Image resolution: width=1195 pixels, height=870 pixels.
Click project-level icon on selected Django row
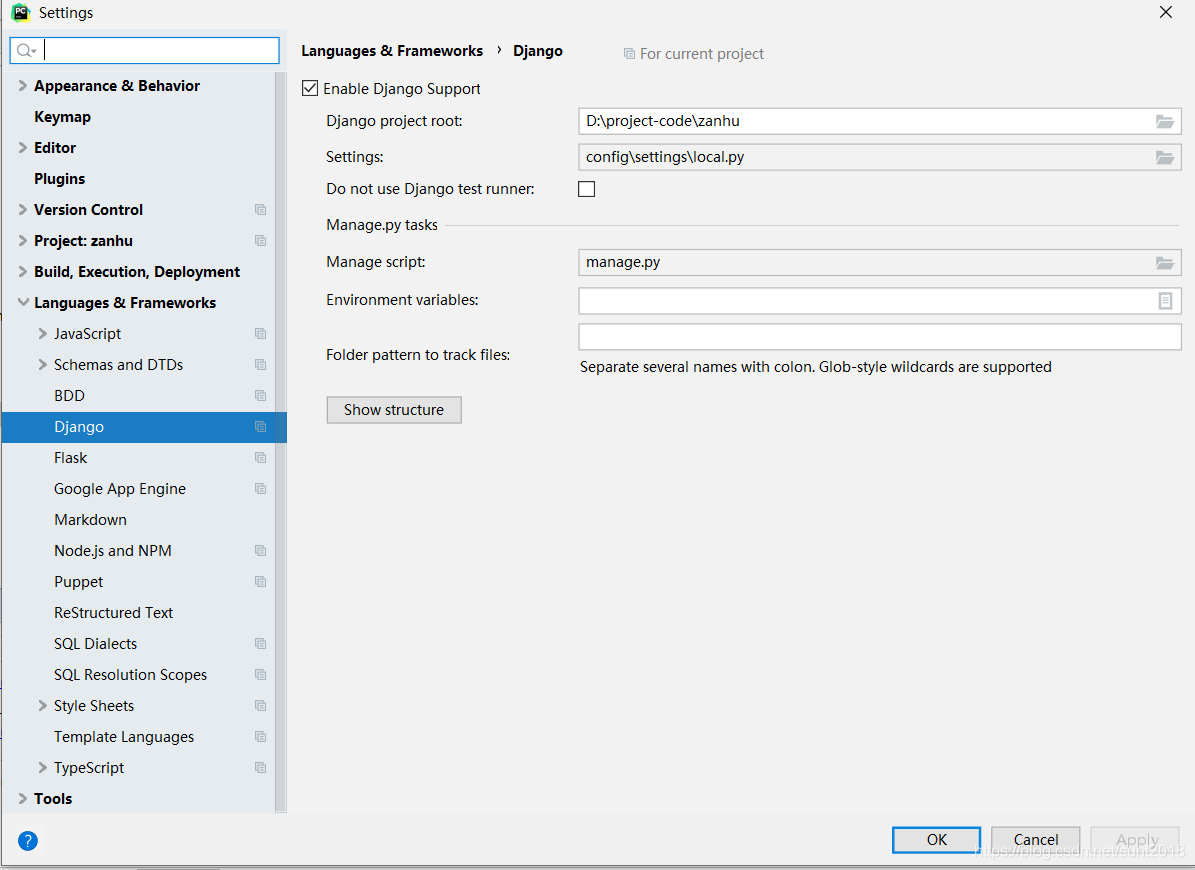261,427
